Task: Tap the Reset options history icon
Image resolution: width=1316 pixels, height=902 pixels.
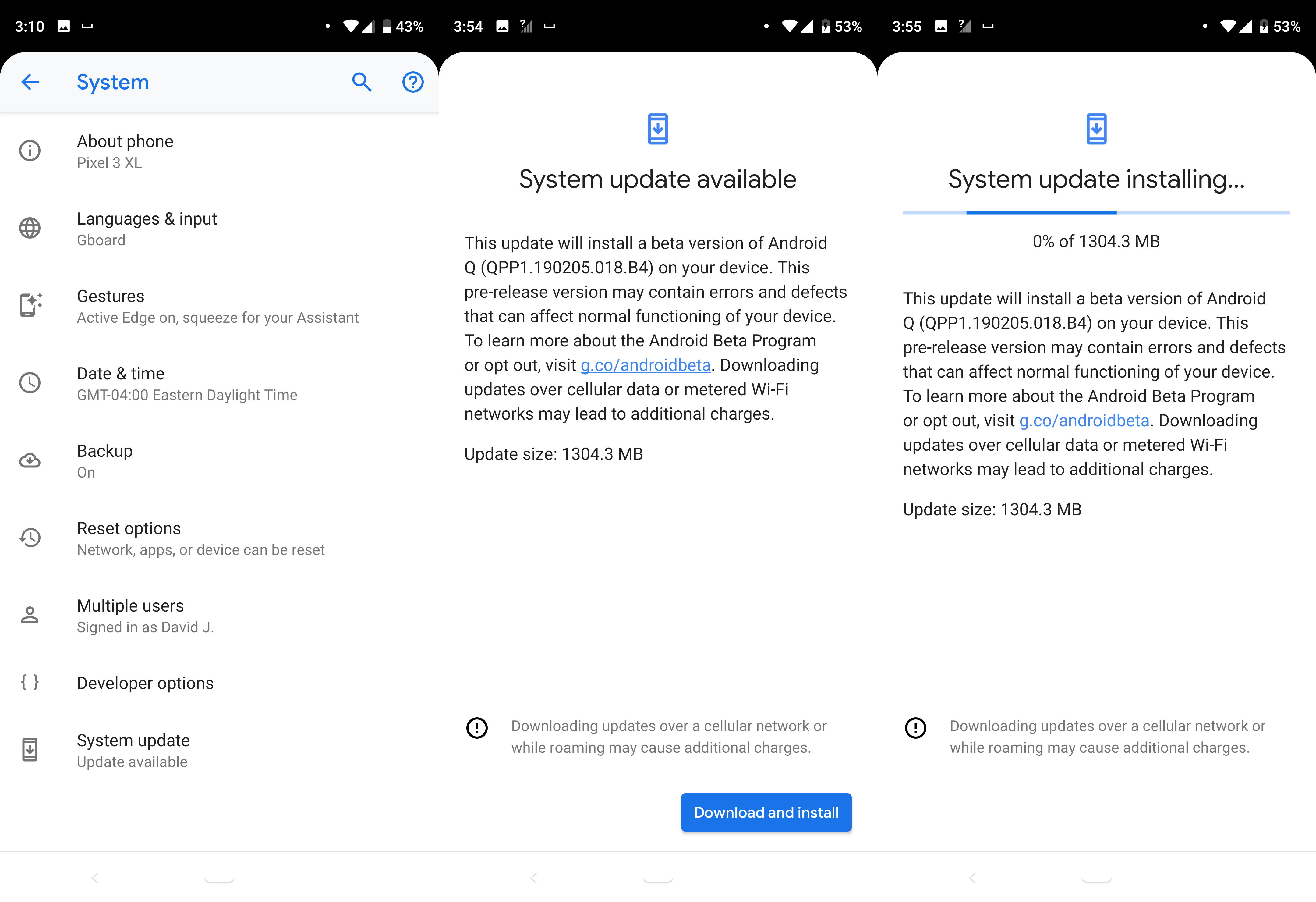Action: tap(30, 538)
